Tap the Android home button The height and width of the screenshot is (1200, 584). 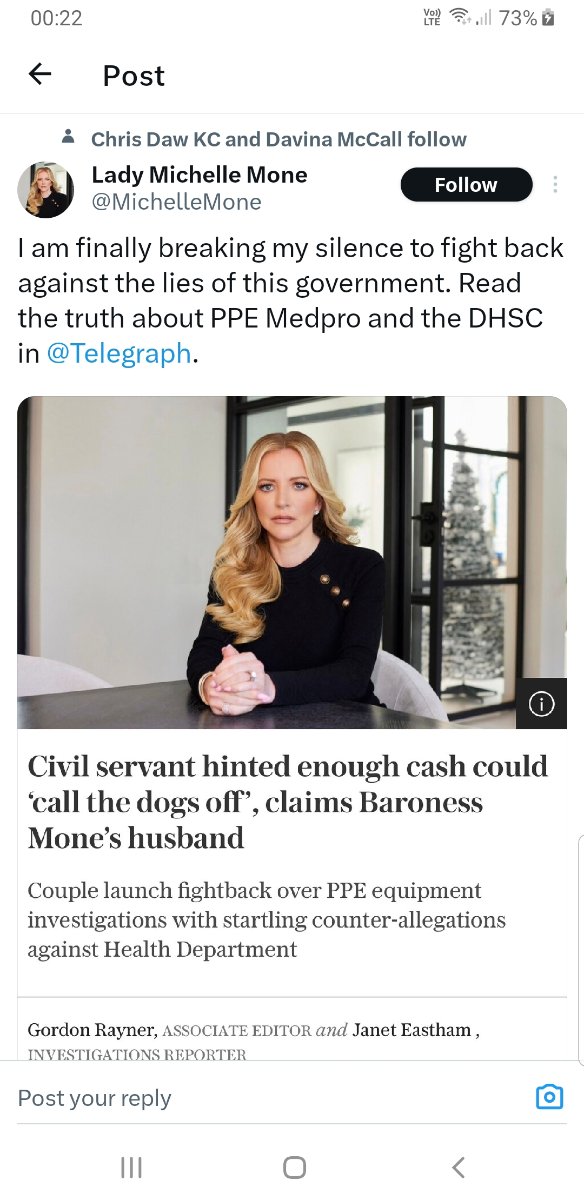(294, 1167)
